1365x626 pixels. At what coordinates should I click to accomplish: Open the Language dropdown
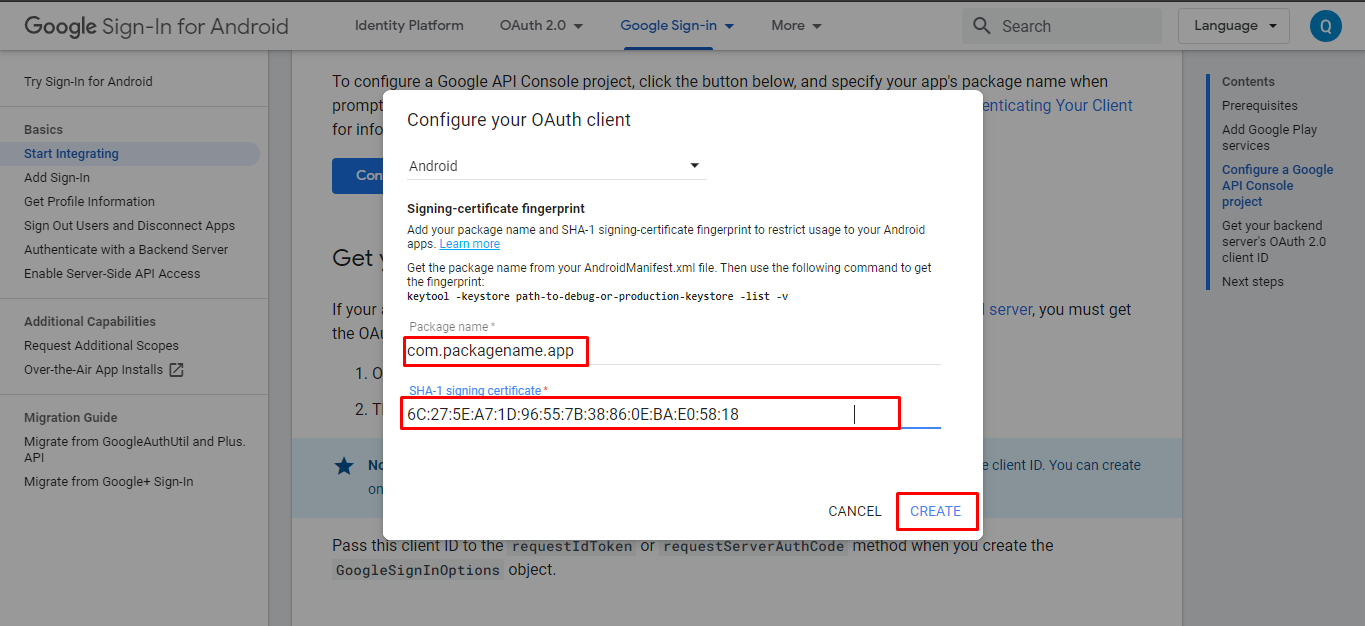(1233, 26)
